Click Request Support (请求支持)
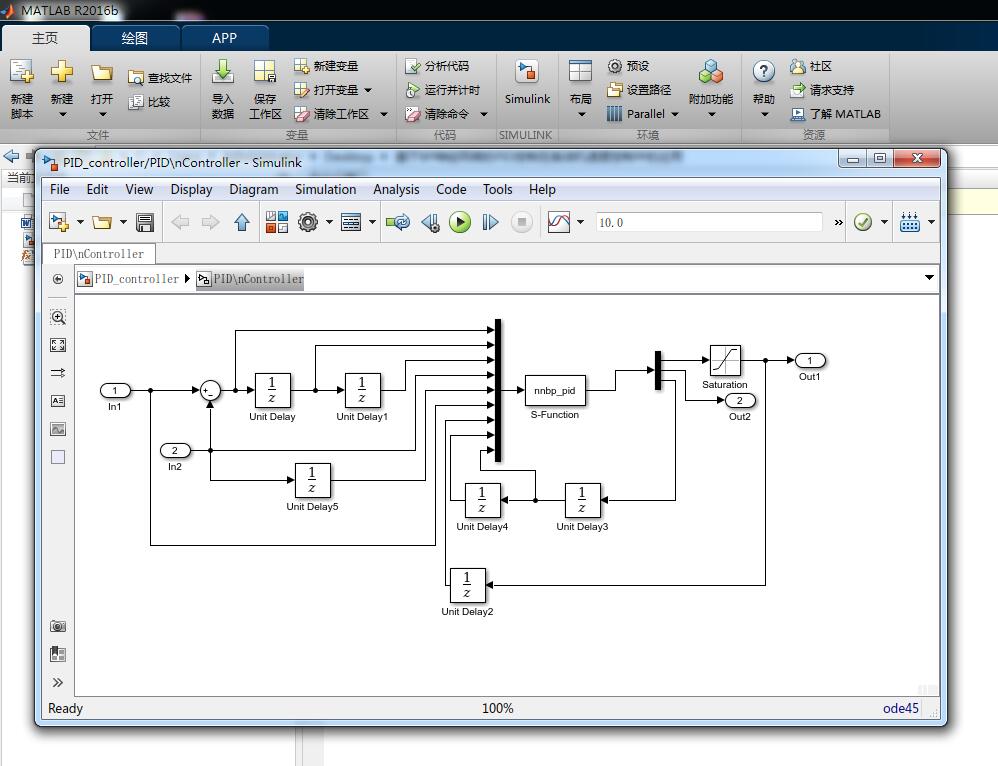Image resolution: width=998 pixels, height=766 pixels. tap(822, 90)
